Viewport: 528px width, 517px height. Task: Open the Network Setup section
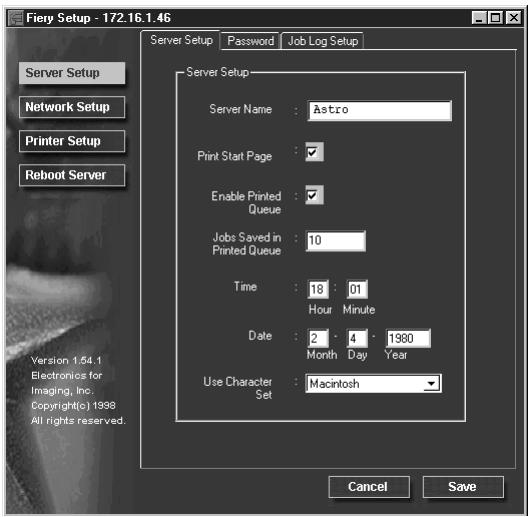(72, 107)
